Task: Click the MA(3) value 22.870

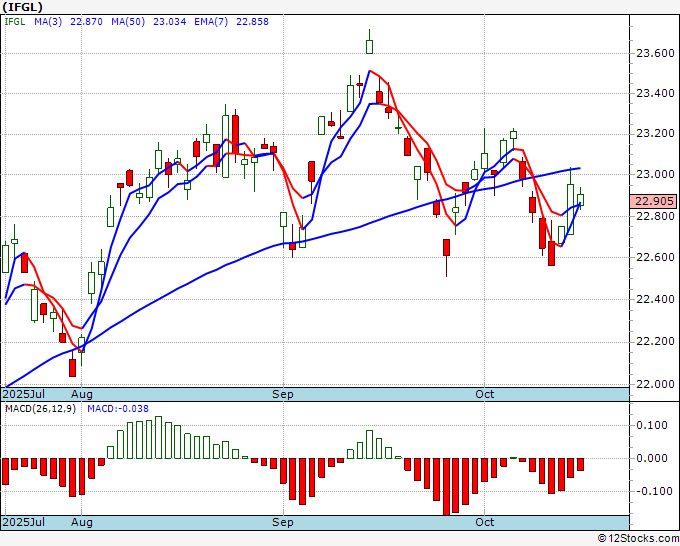Action: pos(86,21)
